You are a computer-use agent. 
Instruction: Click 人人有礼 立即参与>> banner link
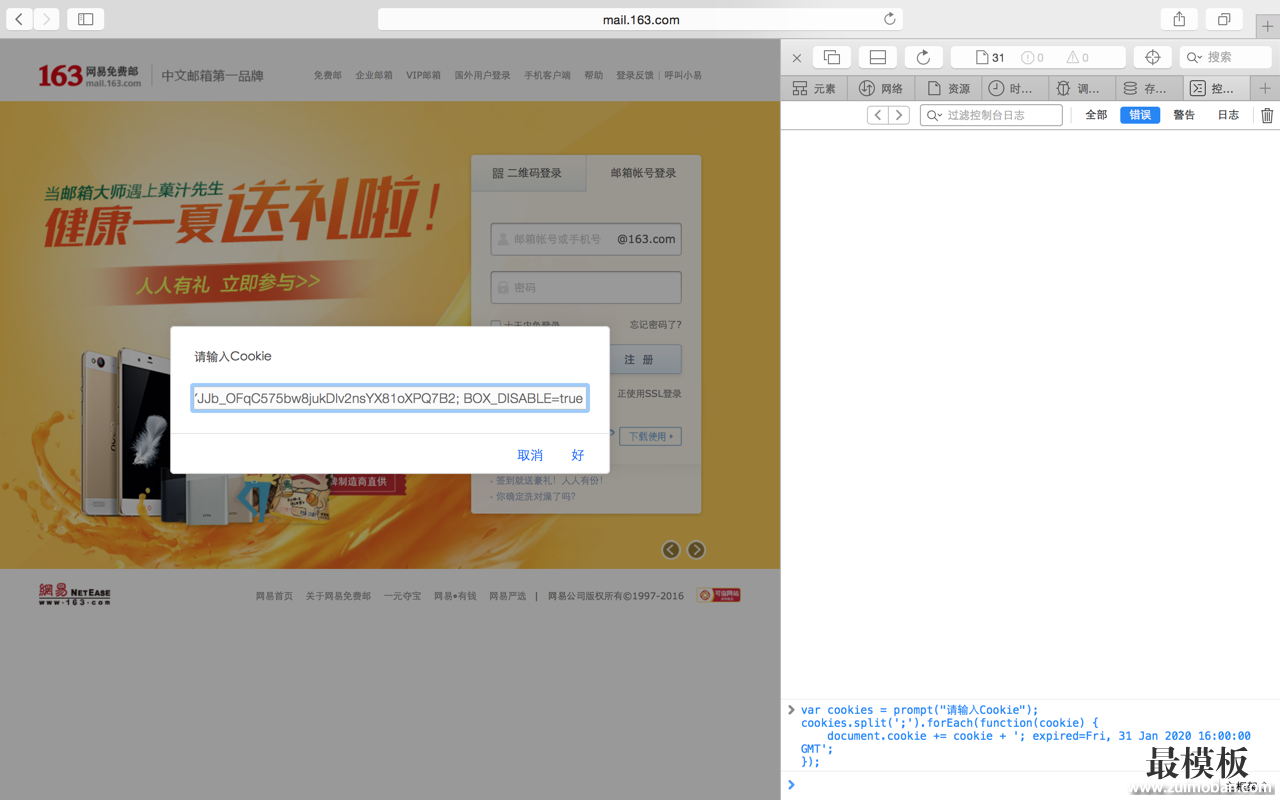(x=229, y=285)
